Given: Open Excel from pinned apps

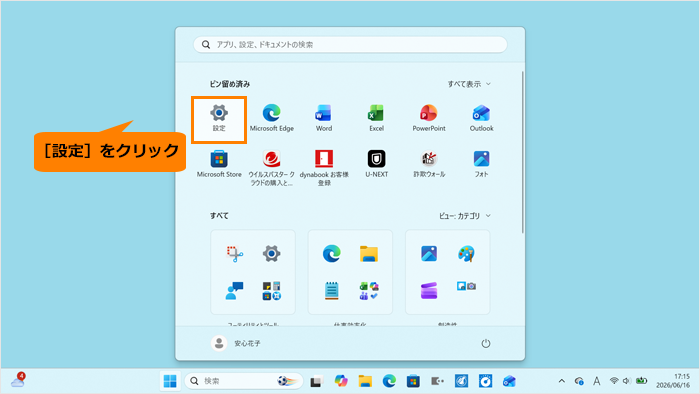Looking at the screenshot, I should [376, 119].
